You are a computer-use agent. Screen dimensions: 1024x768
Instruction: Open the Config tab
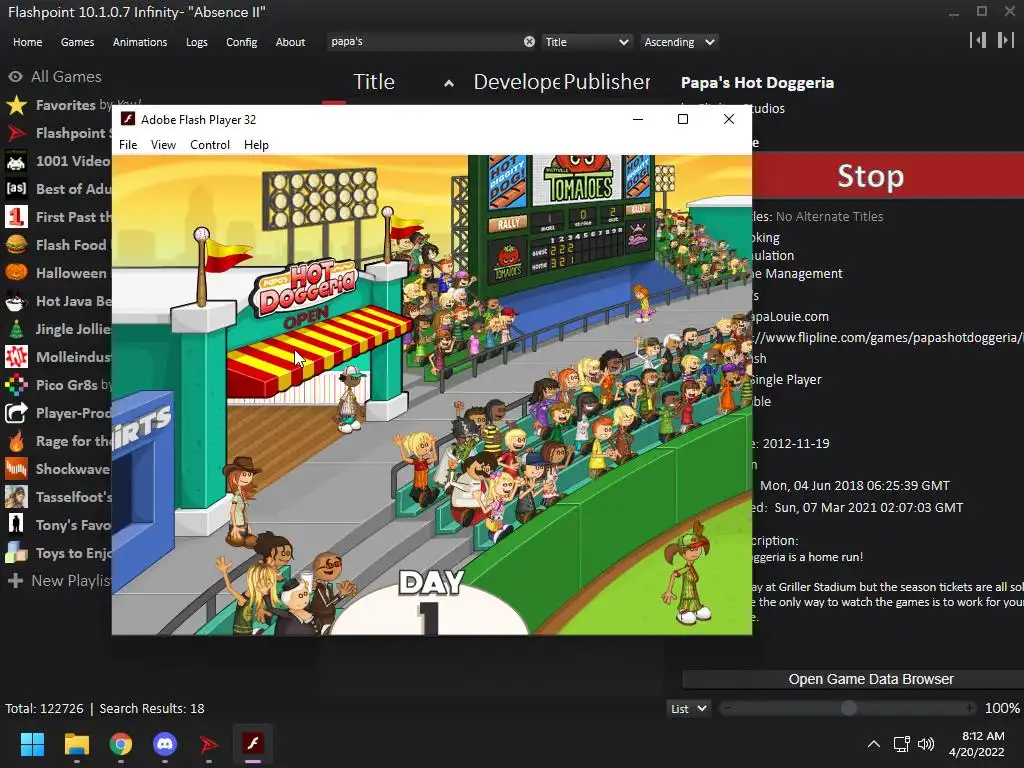(242, 42)
